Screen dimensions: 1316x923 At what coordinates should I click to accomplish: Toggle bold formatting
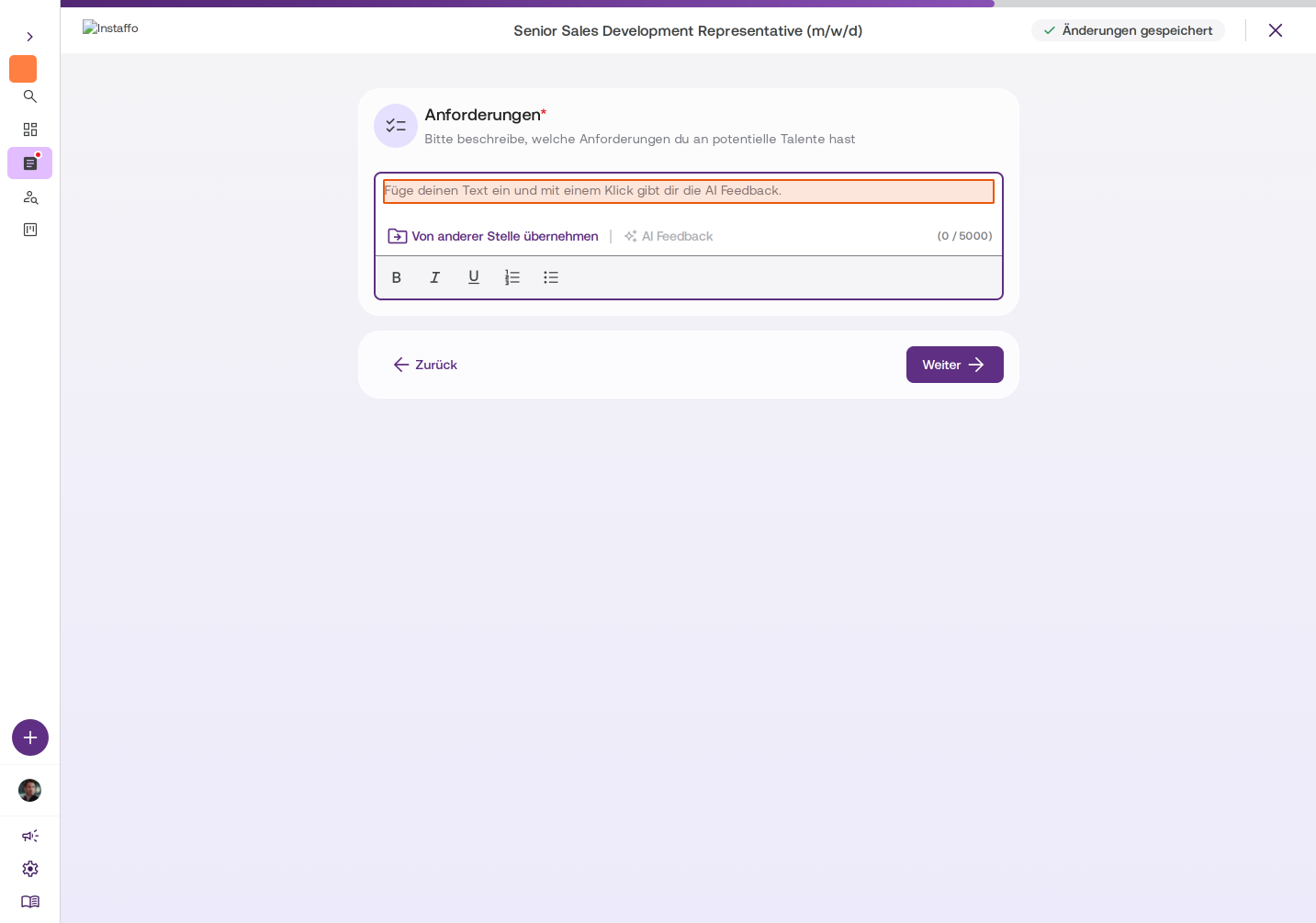(x=397, y=277)
